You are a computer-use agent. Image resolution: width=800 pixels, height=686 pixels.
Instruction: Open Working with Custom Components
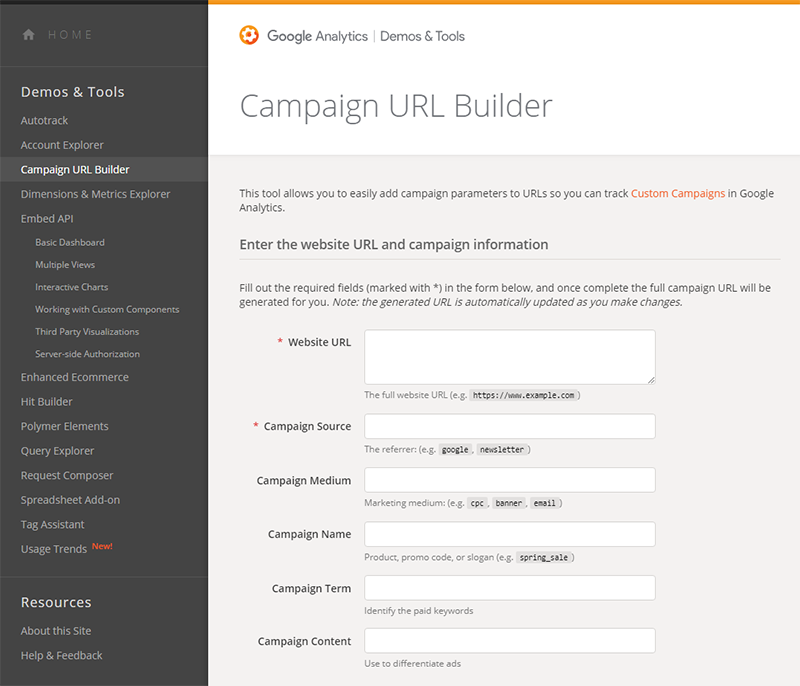(107, 310)
